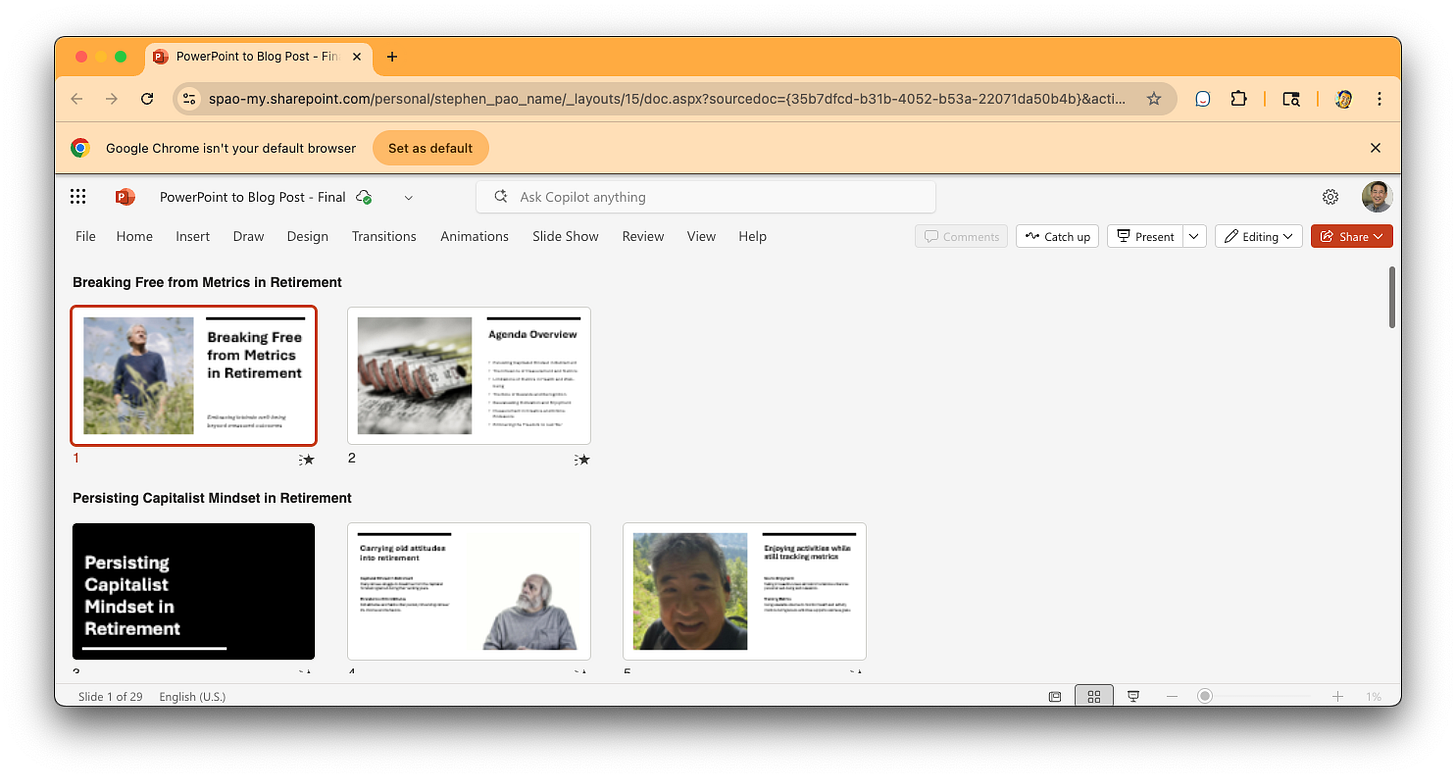Open Chrome three-dot menu

(1379, 99)
